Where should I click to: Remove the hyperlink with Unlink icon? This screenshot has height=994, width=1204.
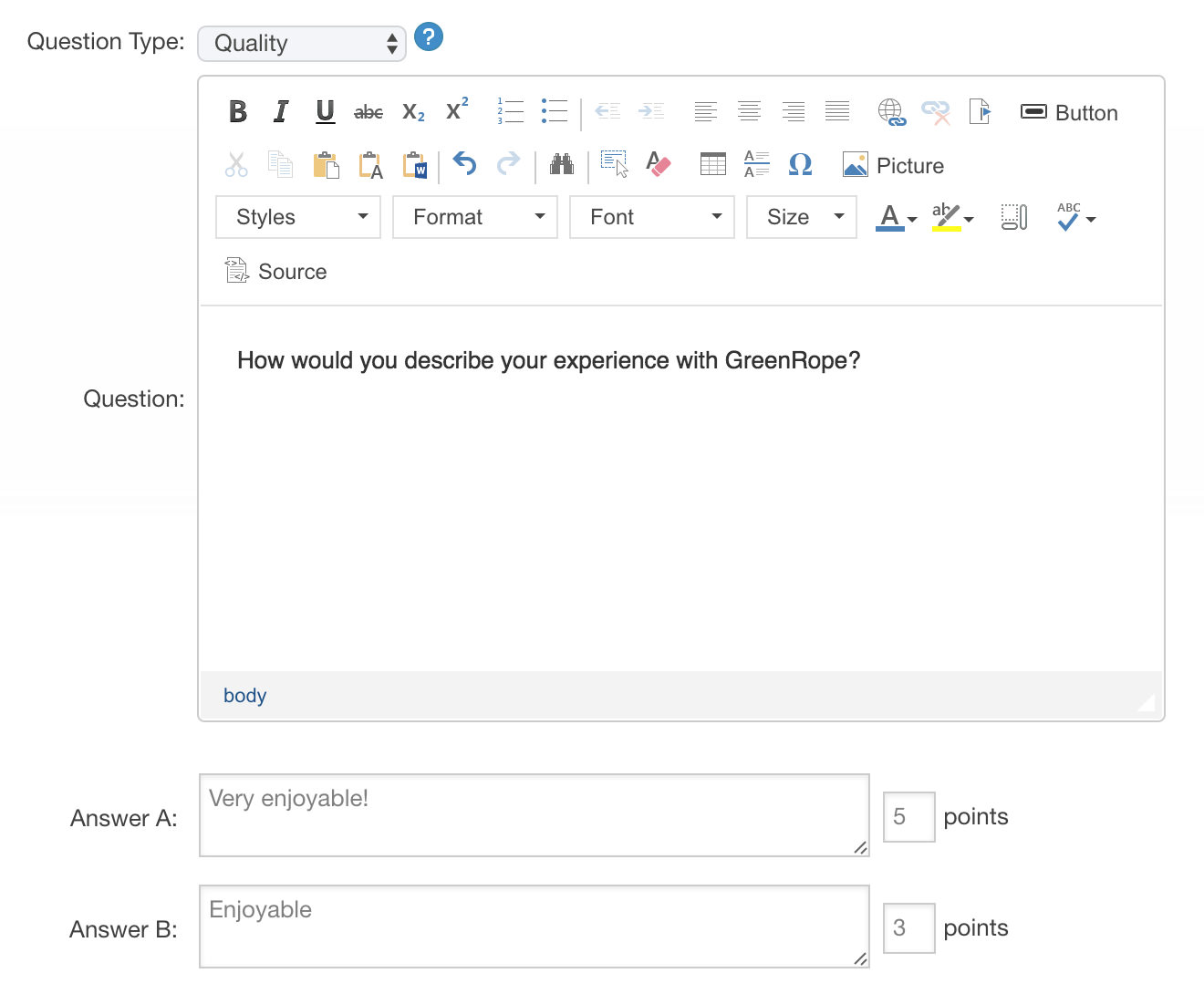point(935,112)
